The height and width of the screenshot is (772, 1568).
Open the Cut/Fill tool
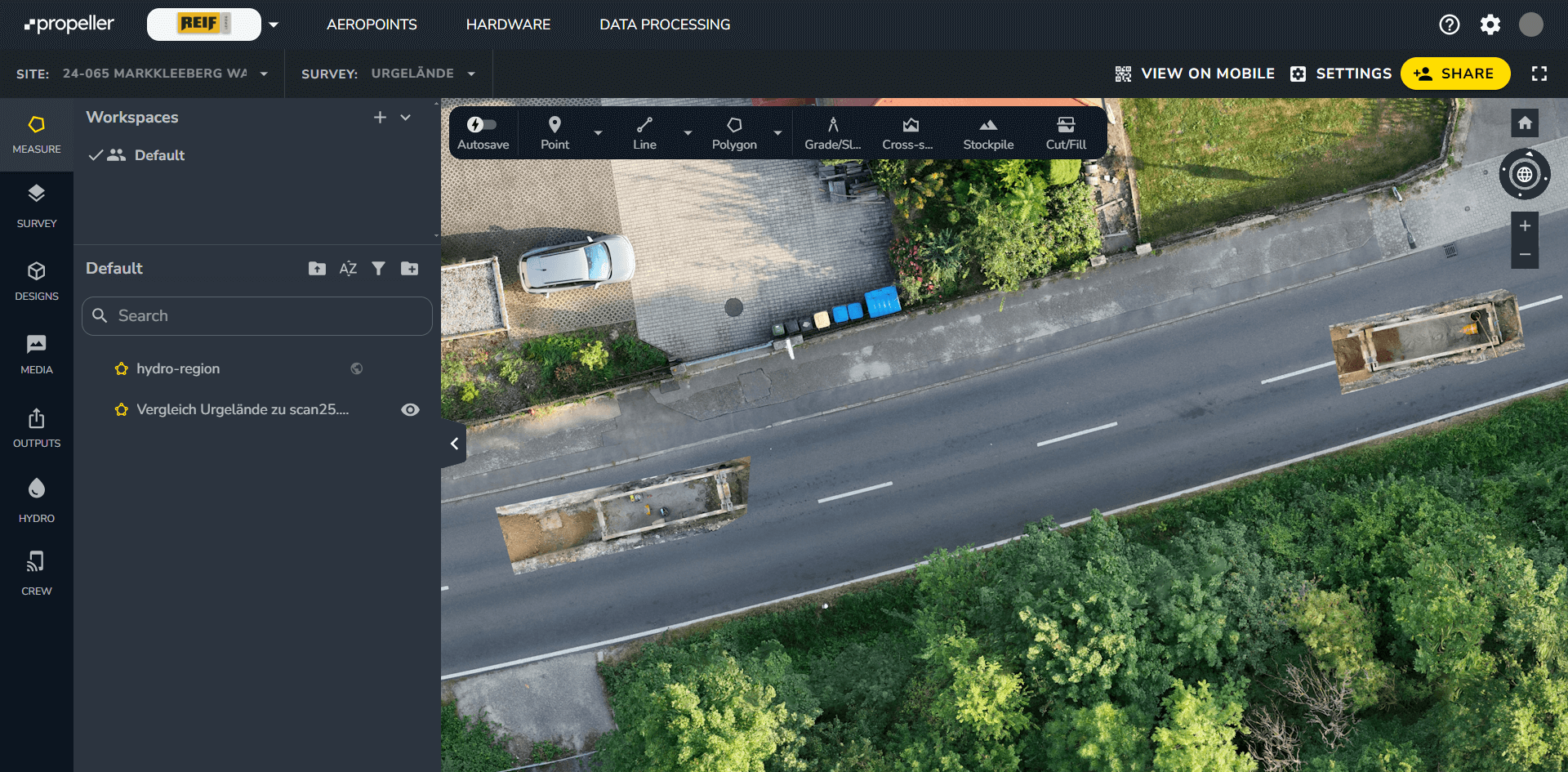[1065, 133]
